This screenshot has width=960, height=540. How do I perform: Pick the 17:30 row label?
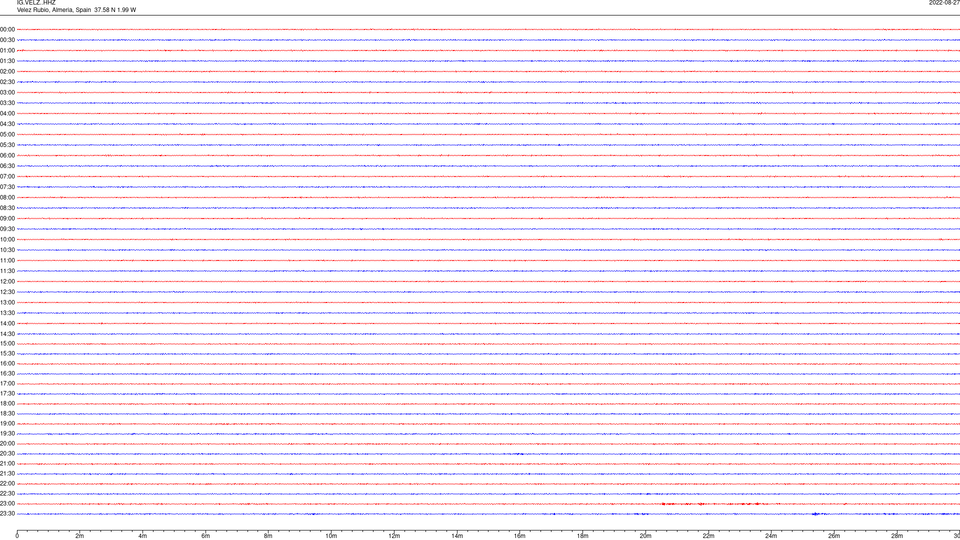click(x=7, y=394)
